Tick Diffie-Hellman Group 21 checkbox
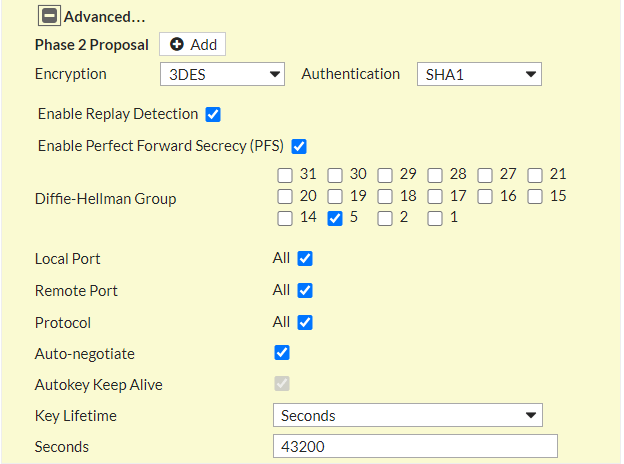The image size is (624, 464). [x=535, y=175]
